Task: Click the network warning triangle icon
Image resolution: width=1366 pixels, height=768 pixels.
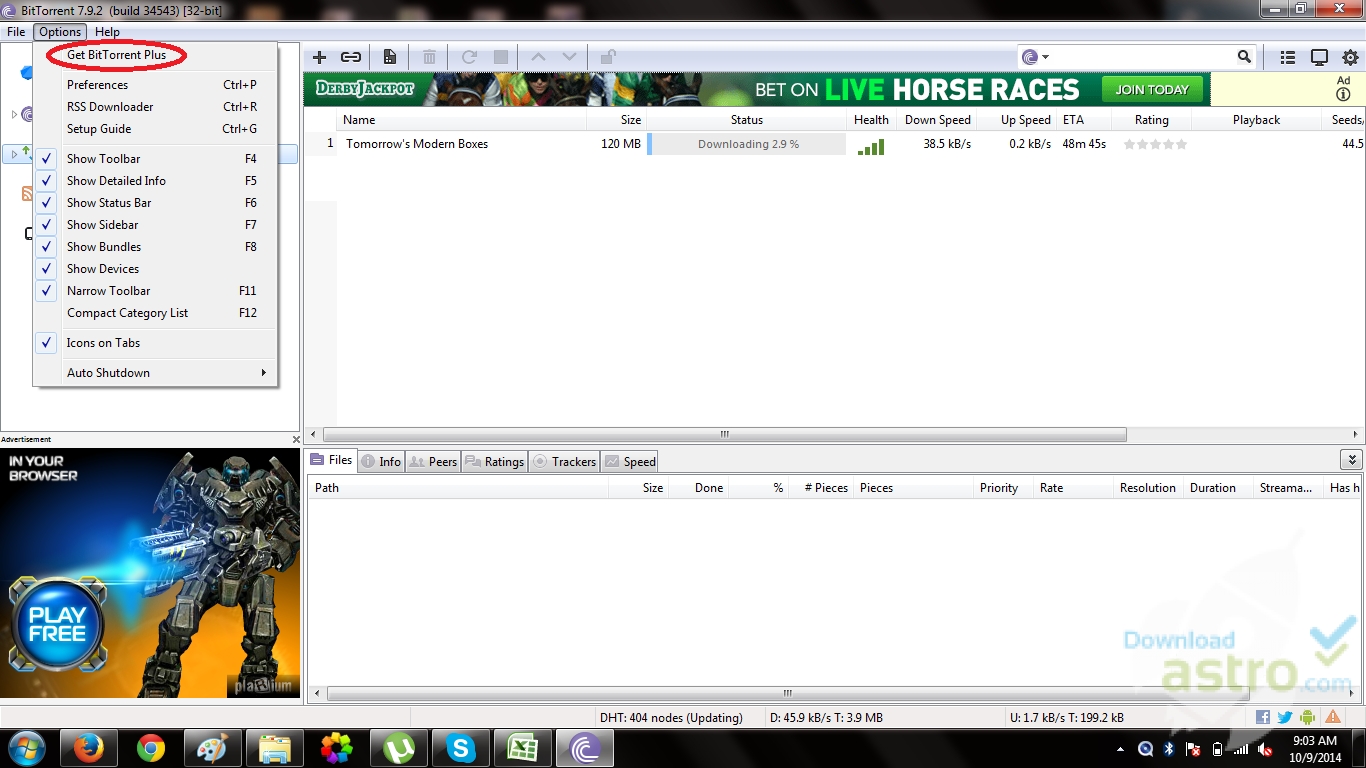Action: coord(1333,717)
